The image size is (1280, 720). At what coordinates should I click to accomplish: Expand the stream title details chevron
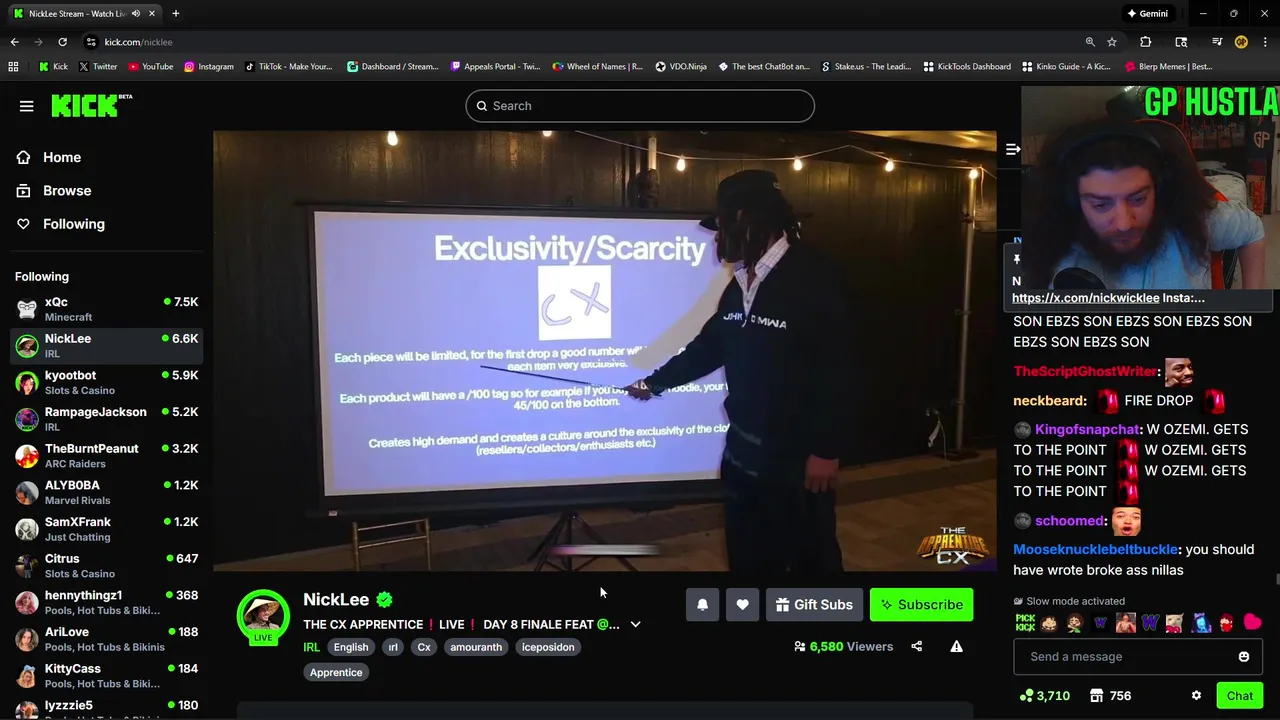pos(635,625)
